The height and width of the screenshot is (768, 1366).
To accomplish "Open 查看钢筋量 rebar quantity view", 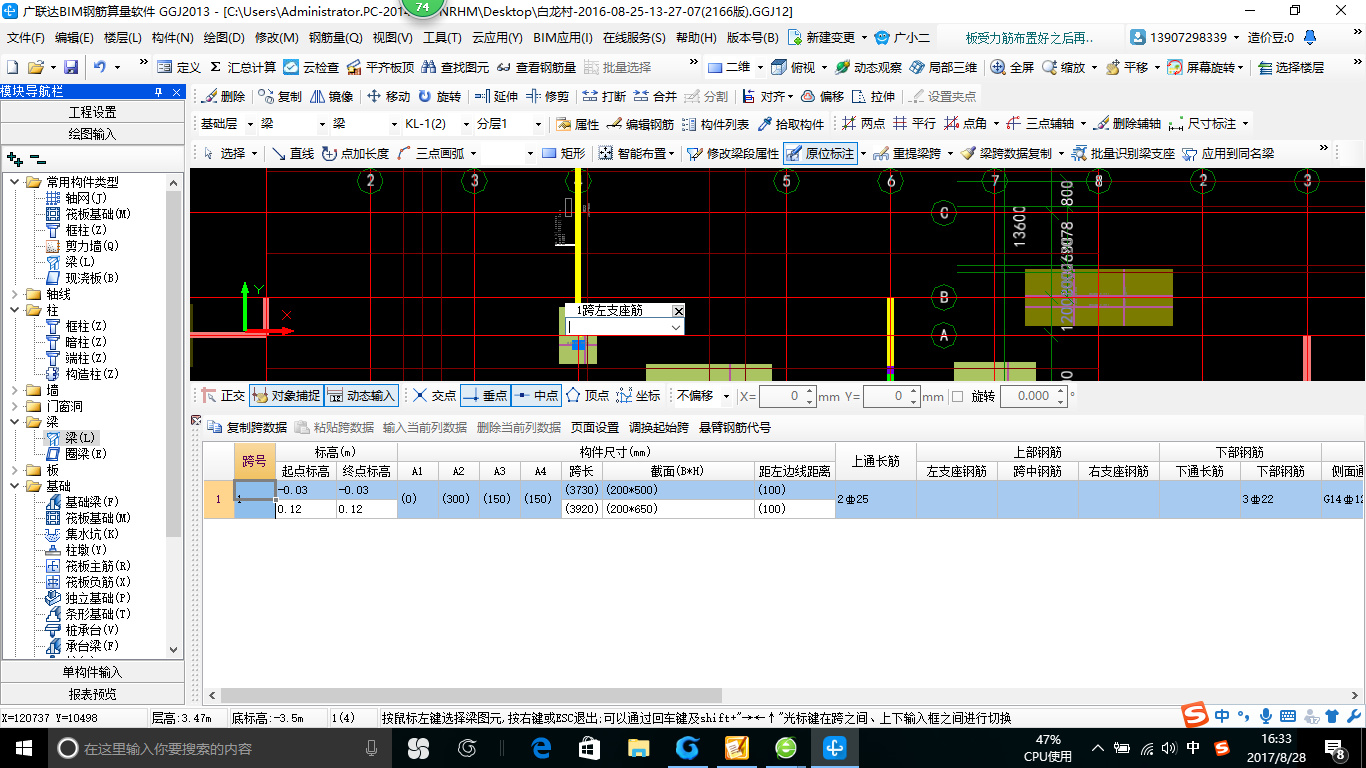I will (x=535, y=67).
